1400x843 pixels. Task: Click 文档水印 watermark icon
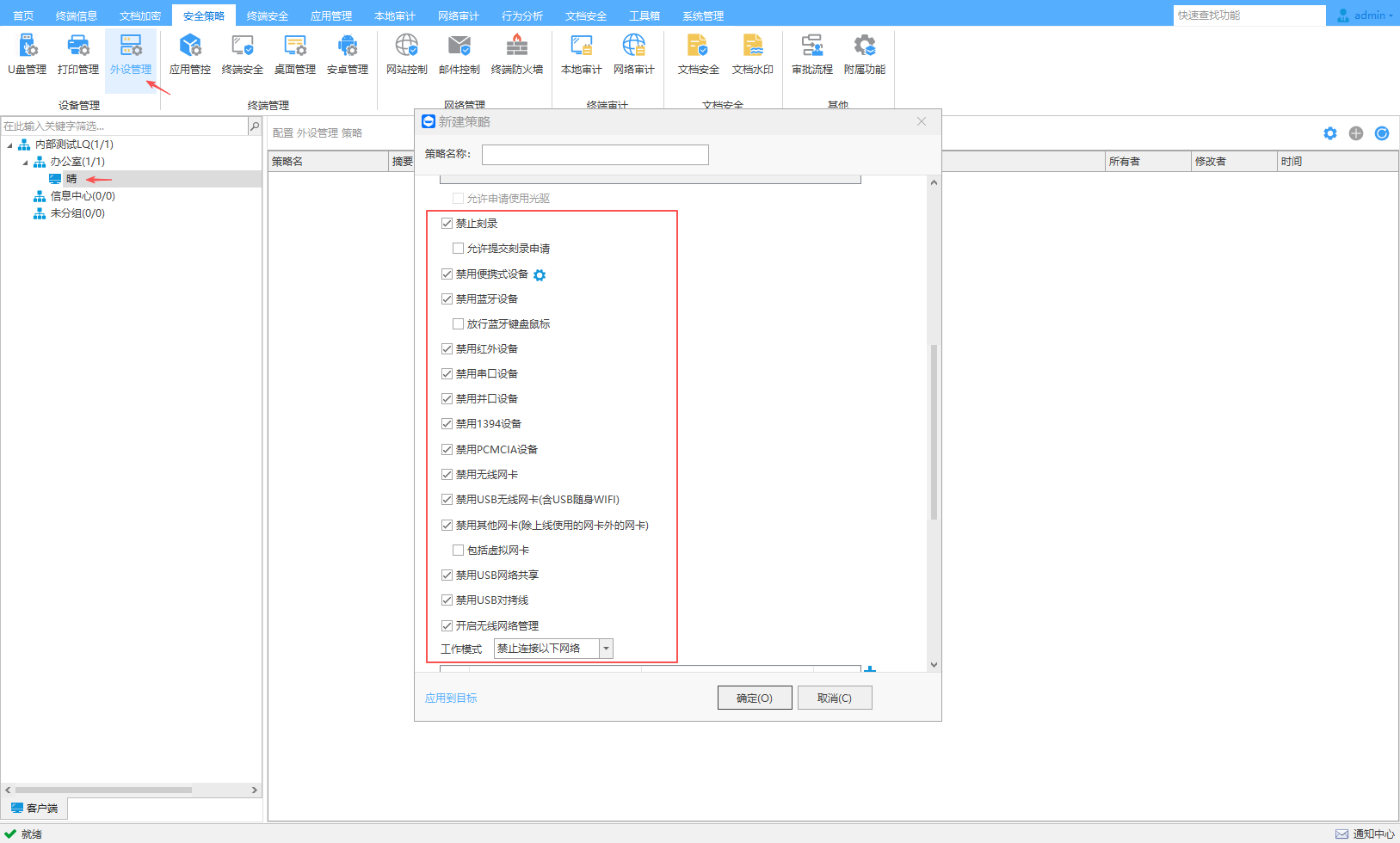tap(752, 54)
